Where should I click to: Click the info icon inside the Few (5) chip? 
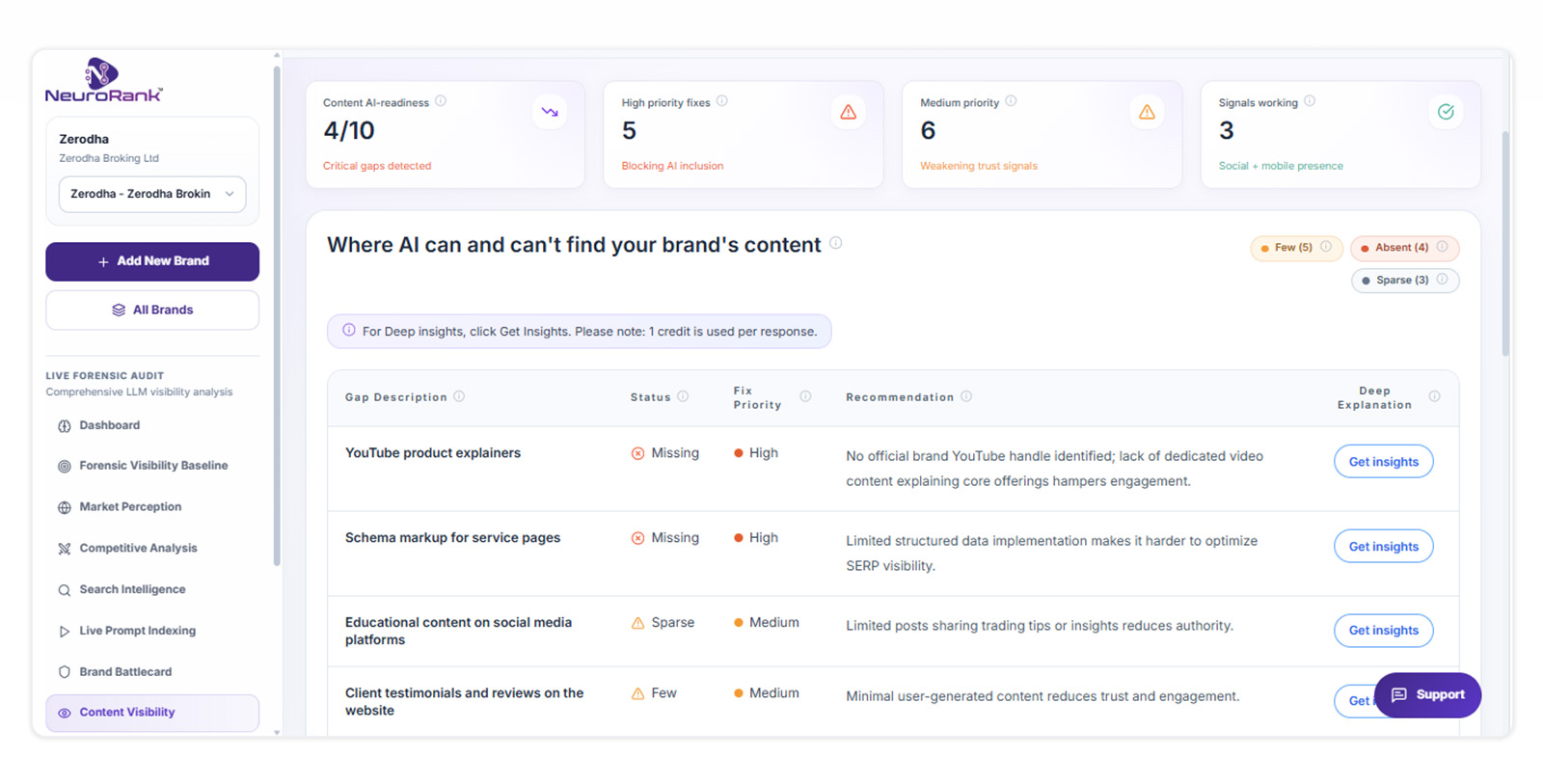point(1326,247)
